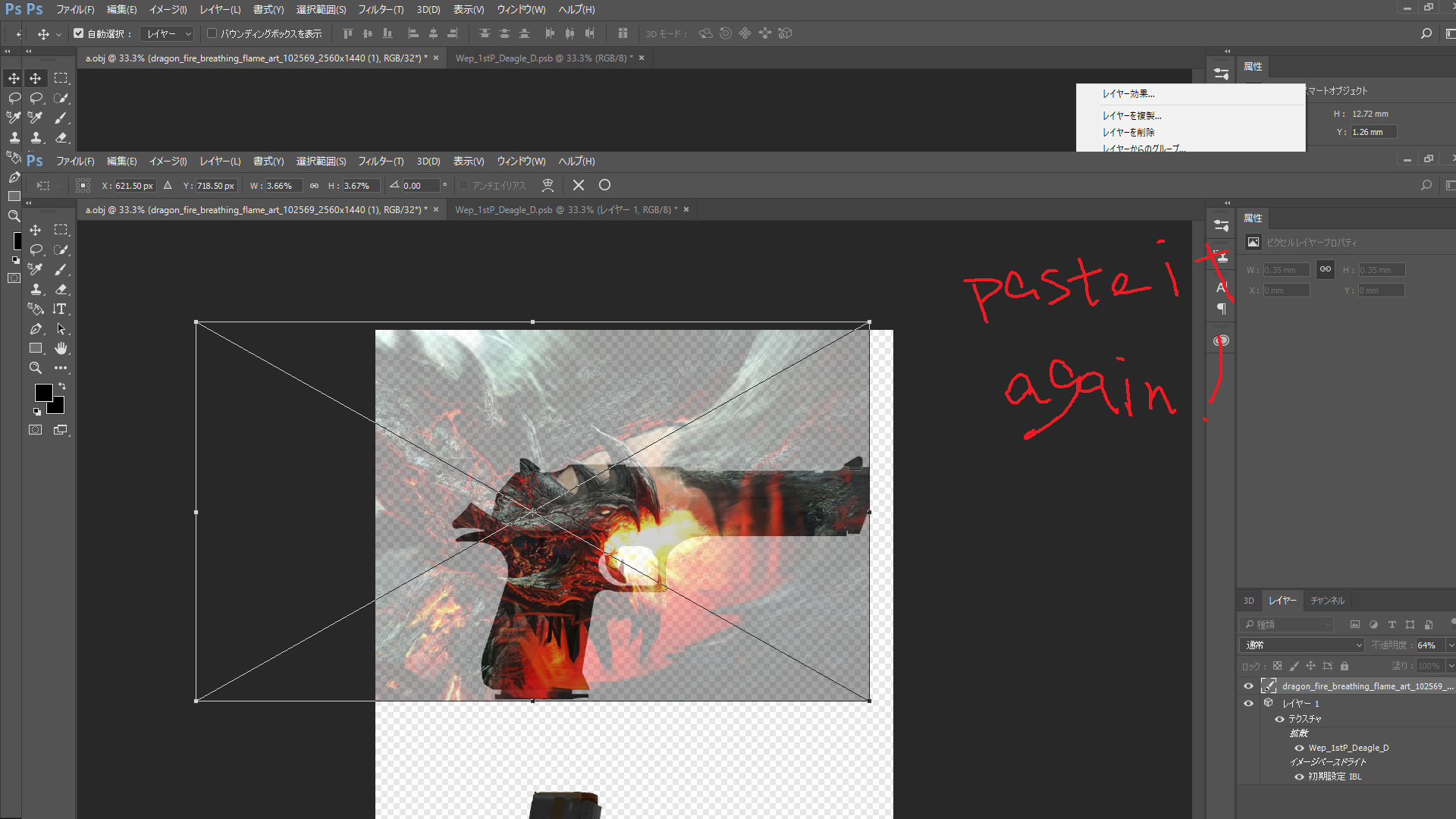Commit the transform with the circle button
This screenshot has height=819, width=1456.
(604, 185)
